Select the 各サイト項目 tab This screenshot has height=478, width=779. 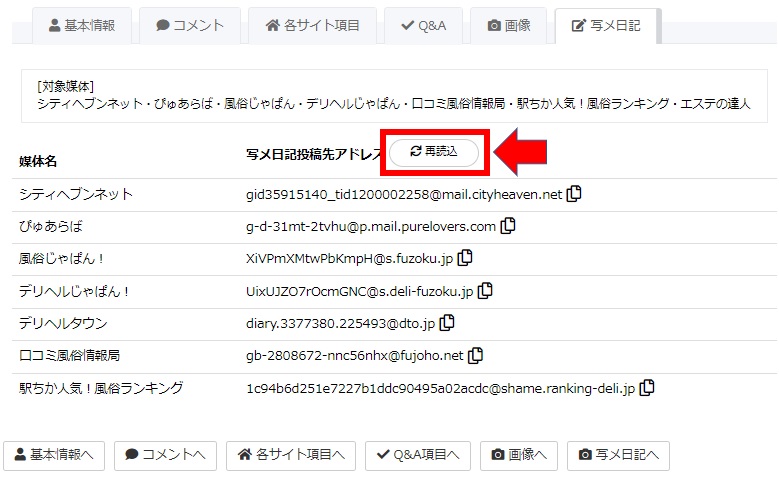click(312, 25)
